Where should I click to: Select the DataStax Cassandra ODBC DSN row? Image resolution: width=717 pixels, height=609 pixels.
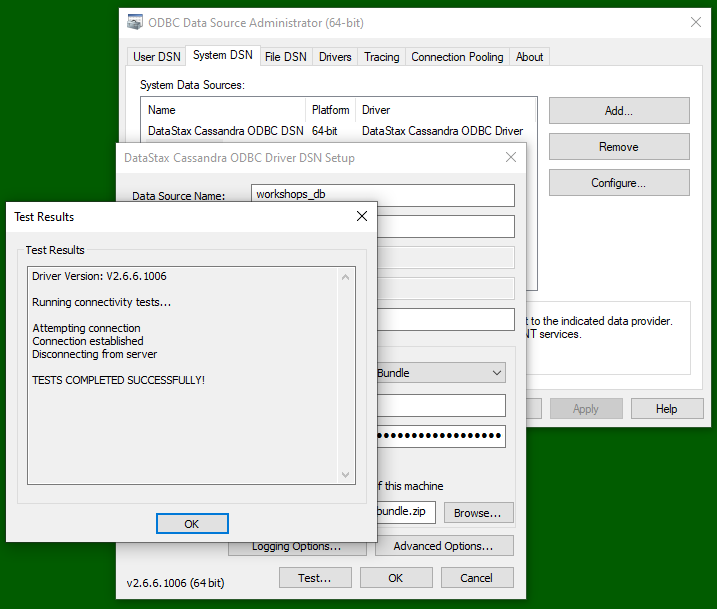click(x=338, y=131)
